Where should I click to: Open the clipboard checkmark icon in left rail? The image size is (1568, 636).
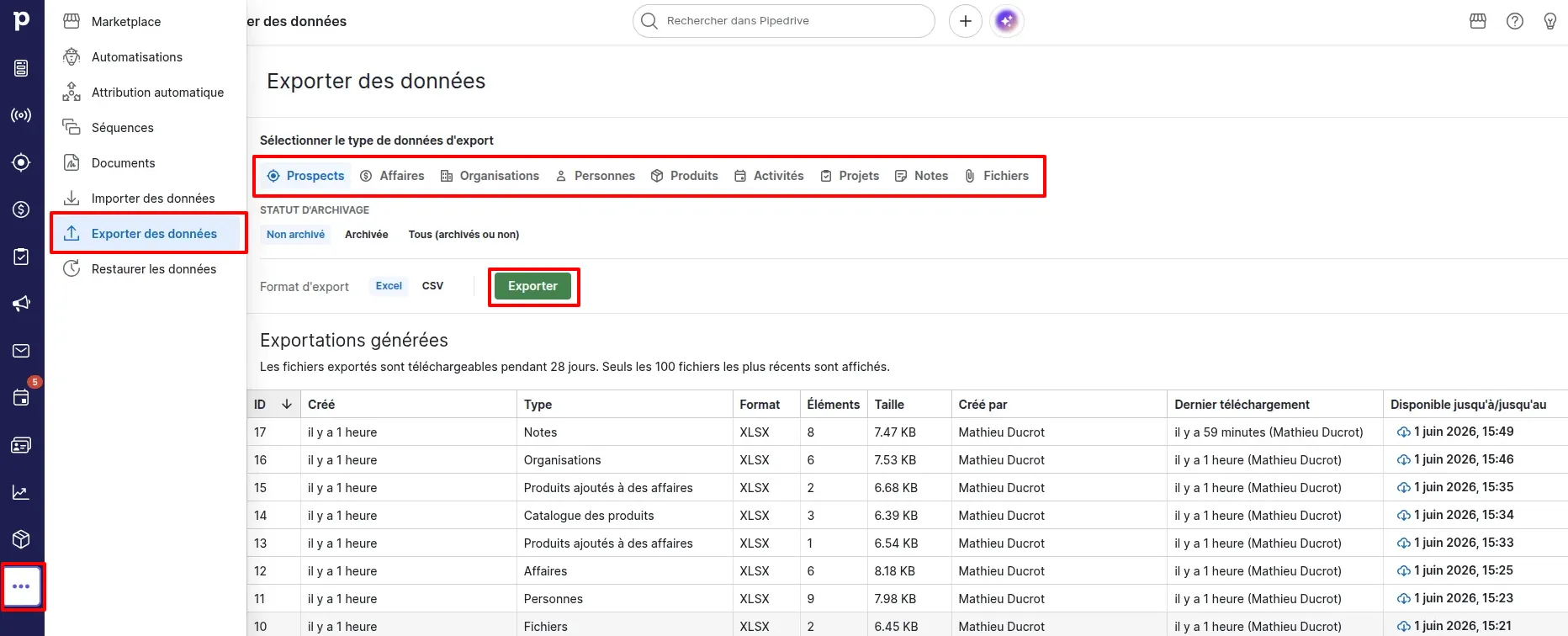pos(22,257)
